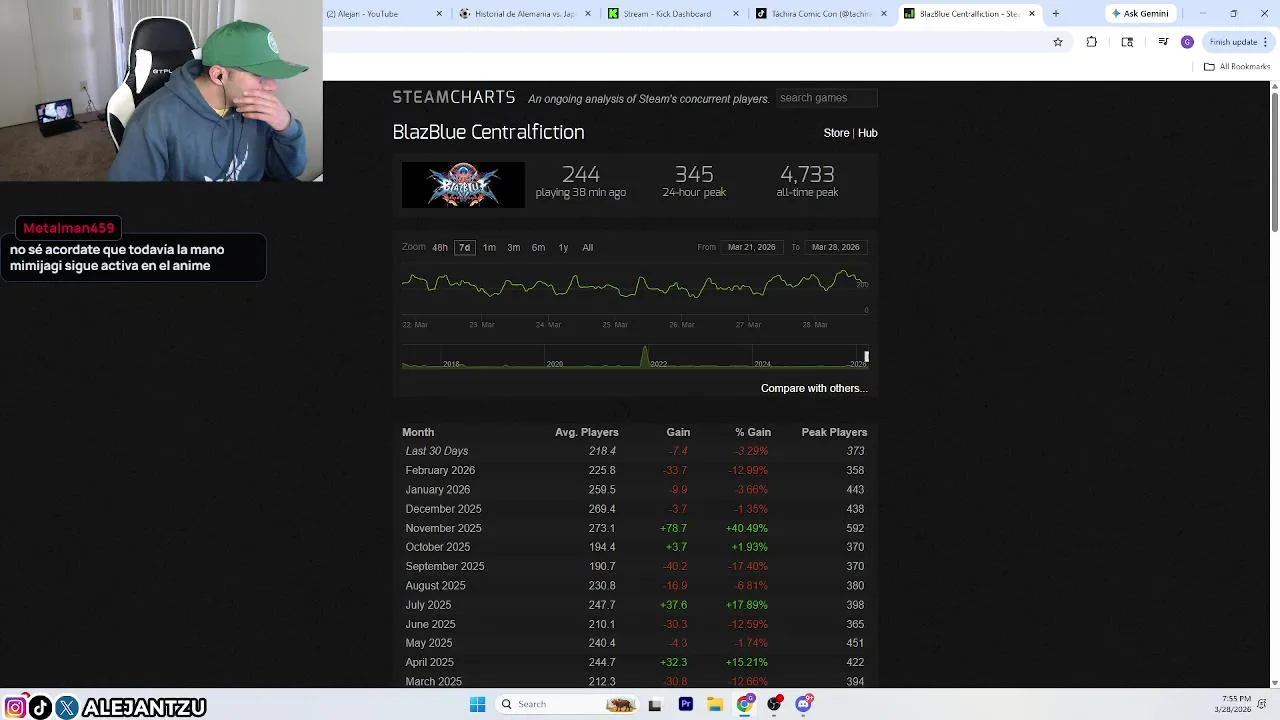Open OBS Studio from the taskbar
Image resolution: width=1280 pixels, height=720 pixels.
click(774, 704)
